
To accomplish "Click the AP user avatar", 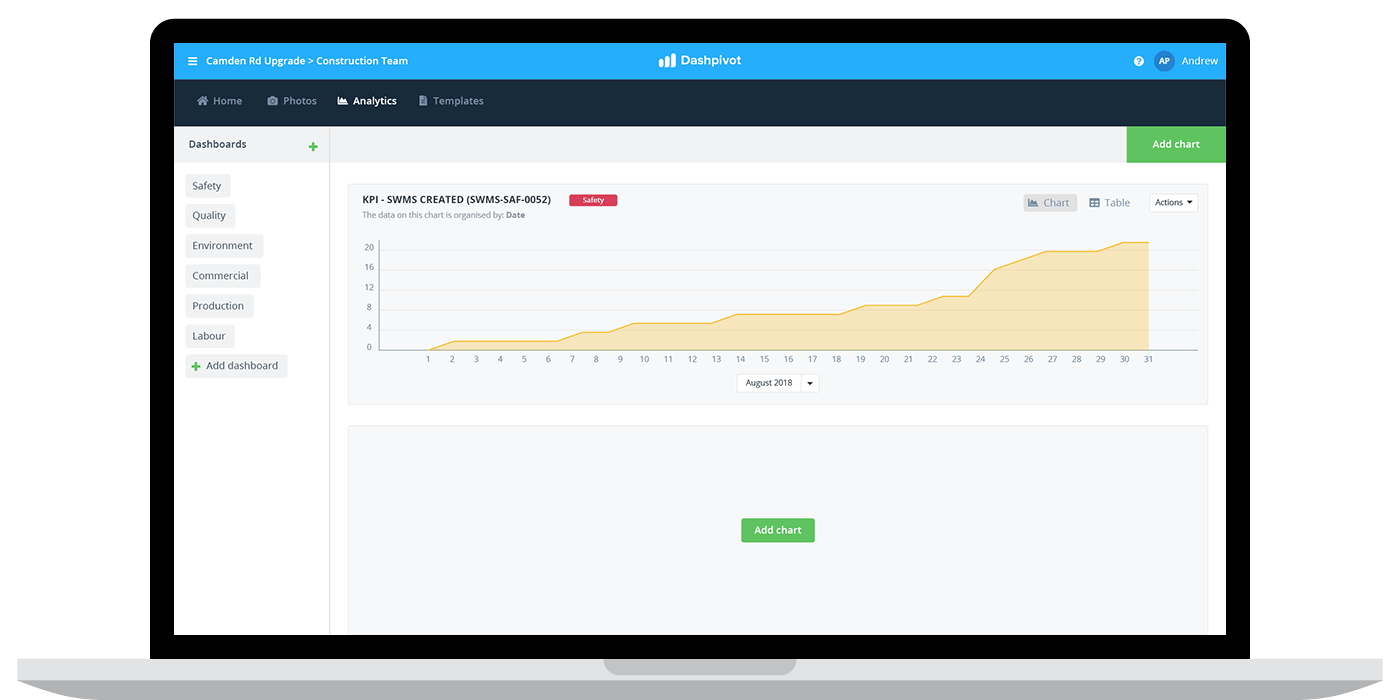I will (x=1164, y=61).
